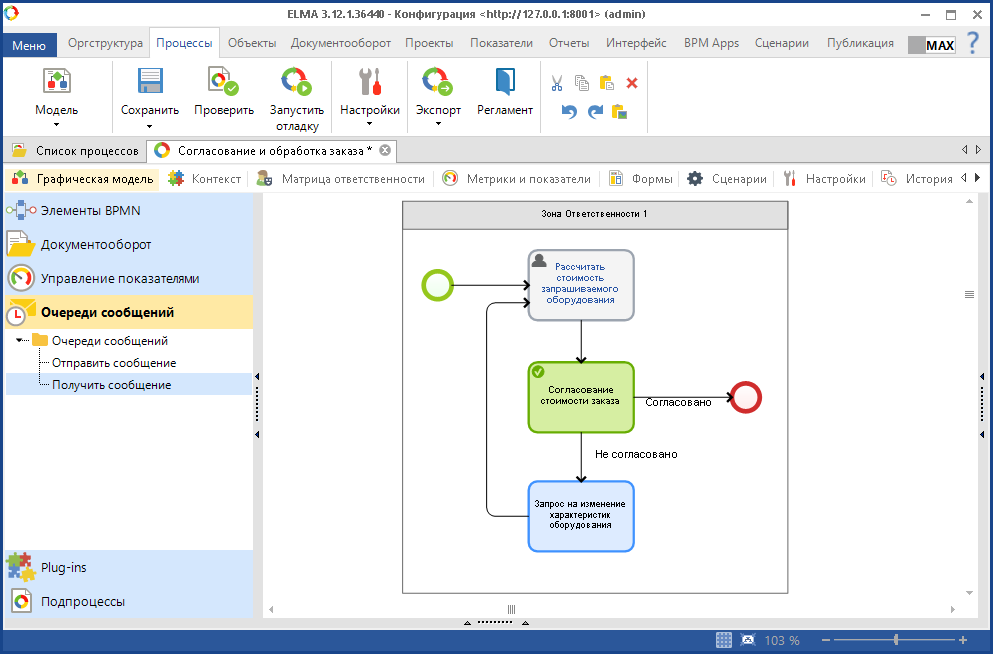Viewport: 993px width, 654px height.
Task: Select the Не согласовано transition label
Action: pos(636,454)
